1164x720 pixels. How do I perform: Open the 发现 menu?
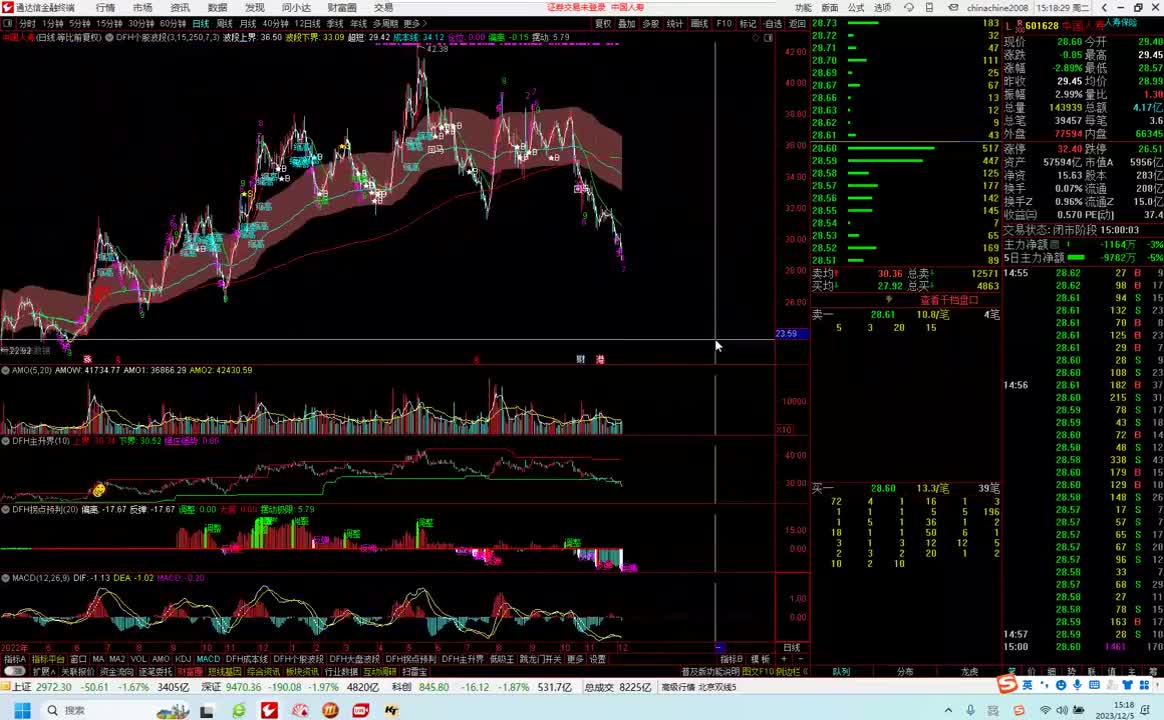pos(255,7)
